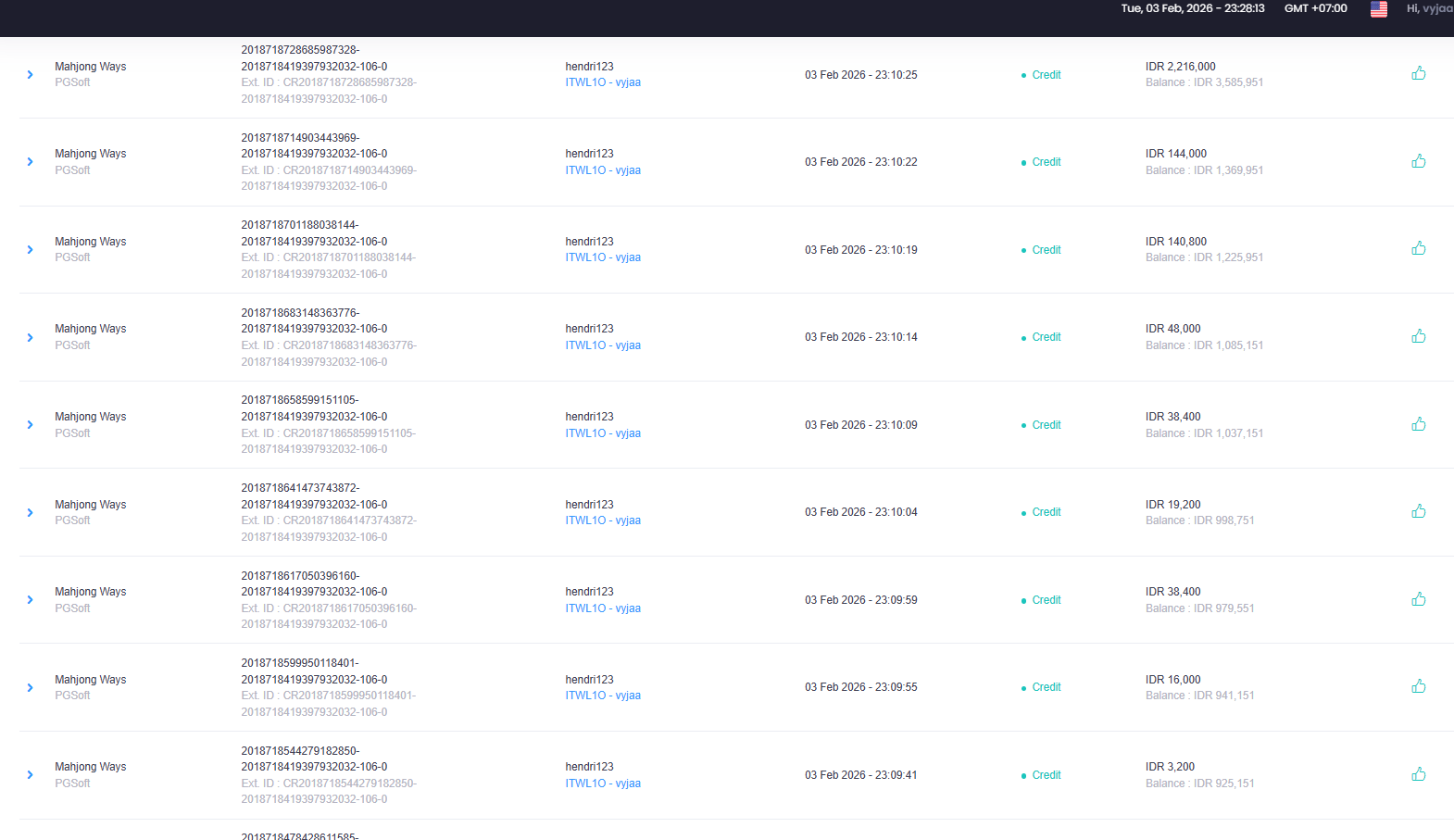This screenshot has height=840, width=1454.
Task: Click the GMT +07:00 timezone selector
Action: tap(1315, 8)
